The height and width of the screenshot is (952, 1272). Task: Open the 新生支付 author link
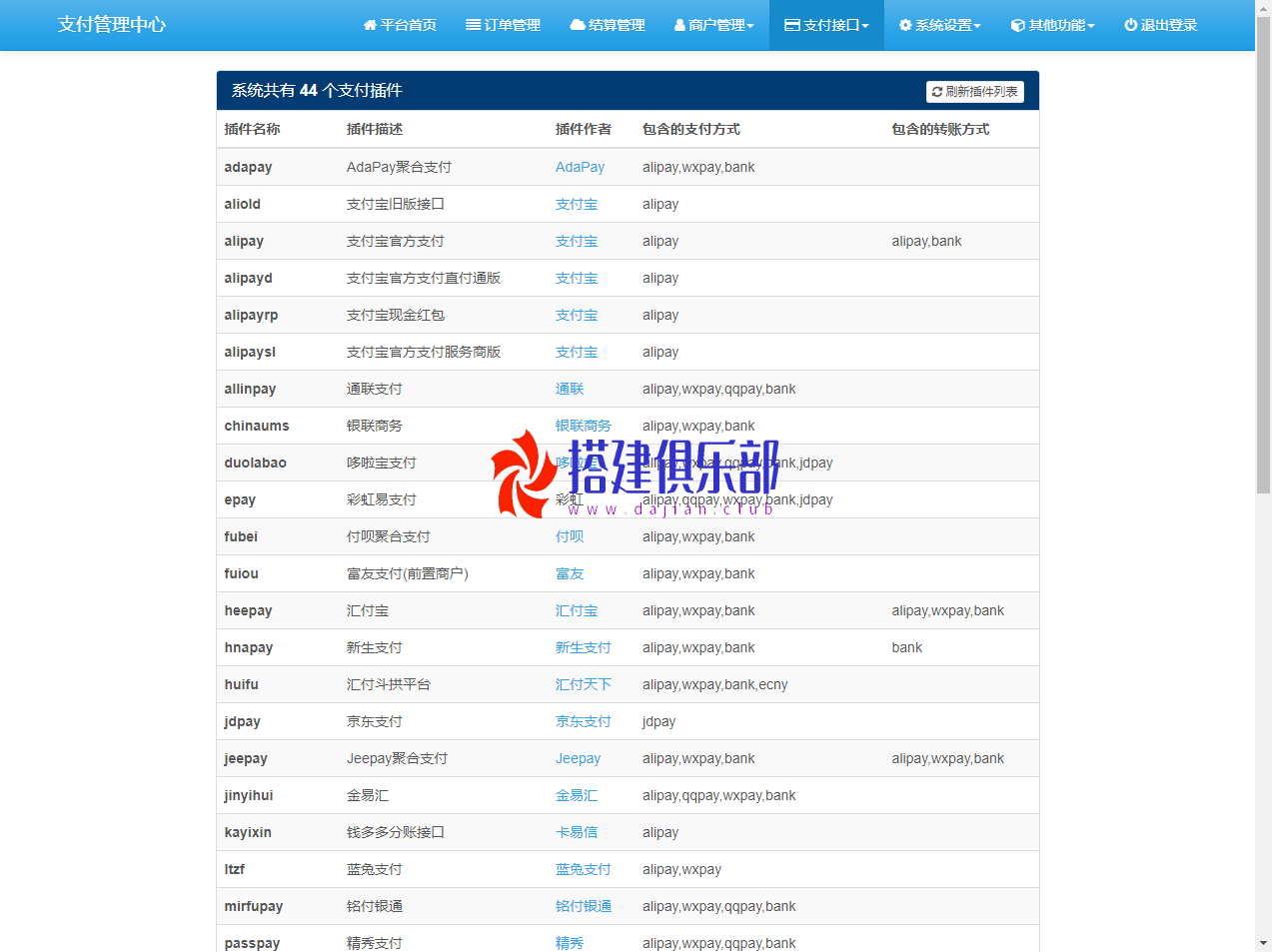pyautogui.click(x=584, y=647)
